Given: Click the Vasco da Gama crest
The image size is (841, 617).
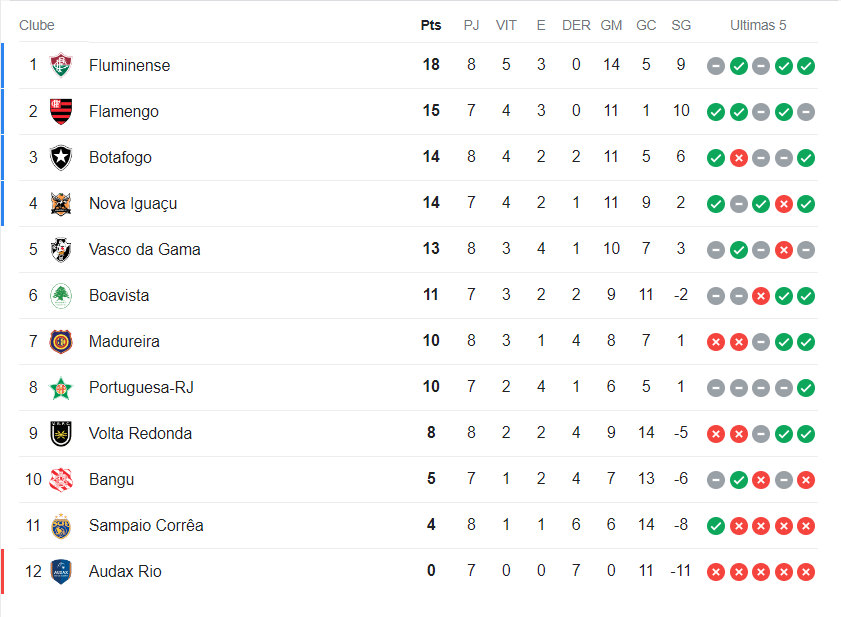Looking at the screenshot, I should pos(62,249).
